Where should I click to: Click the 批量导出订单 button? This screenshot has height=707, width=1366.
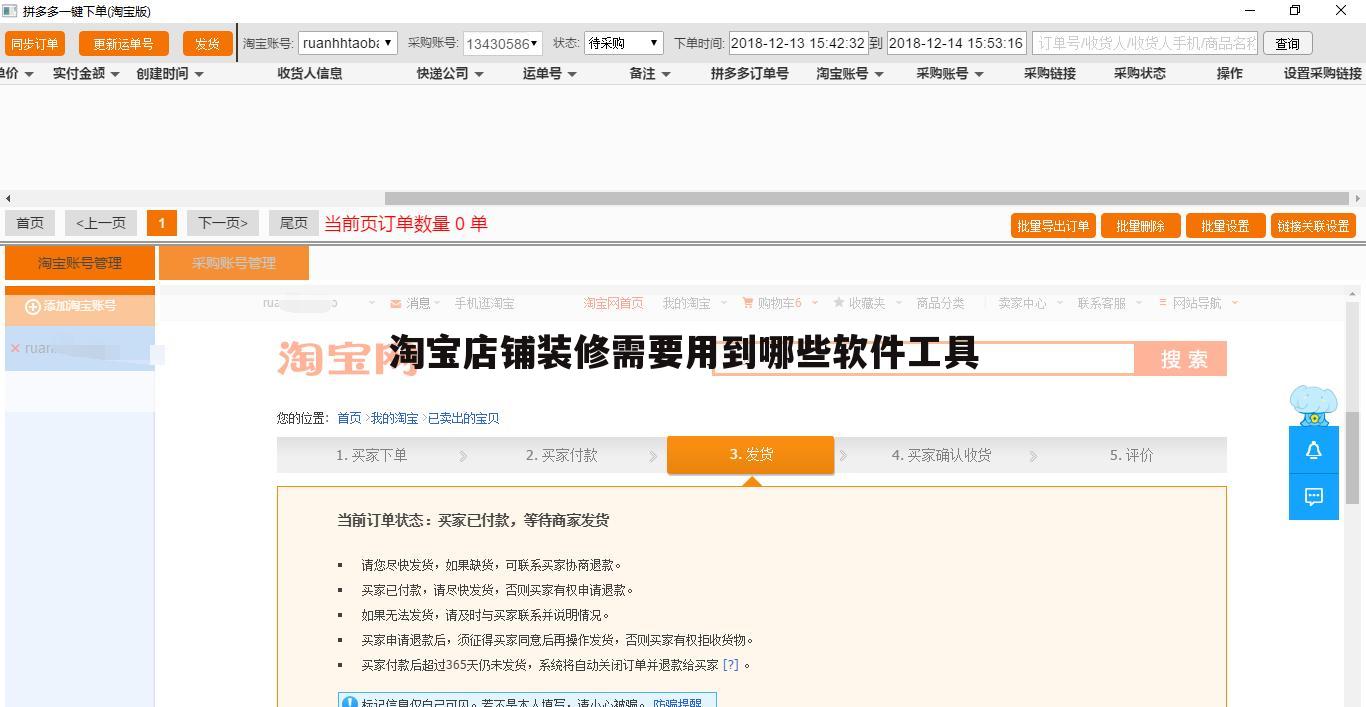[x=1053, y=226]
